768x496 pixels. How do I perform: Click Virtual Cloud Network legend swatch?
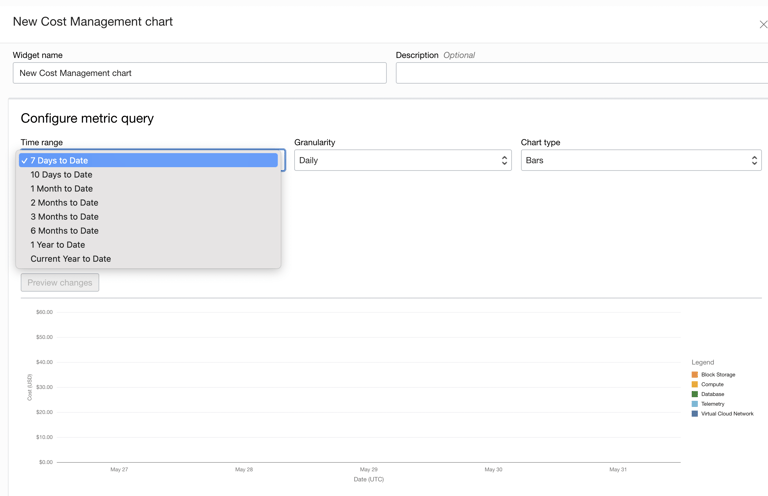click(x=695, y=414)
